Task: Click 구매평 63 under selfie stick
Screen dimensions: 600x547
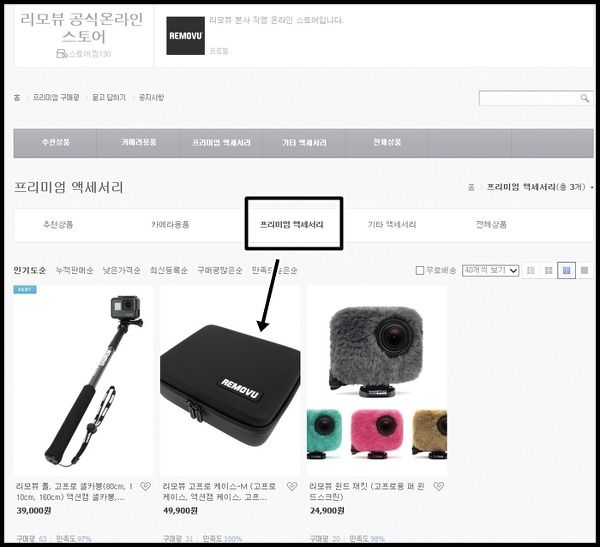Action: tap(31, 539)
